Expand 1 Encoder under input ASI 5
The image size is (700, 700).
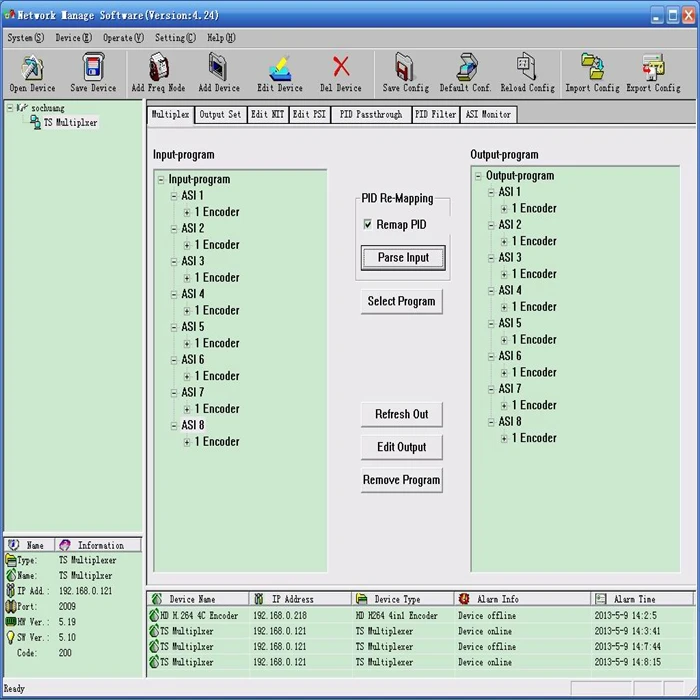[187, 344]
